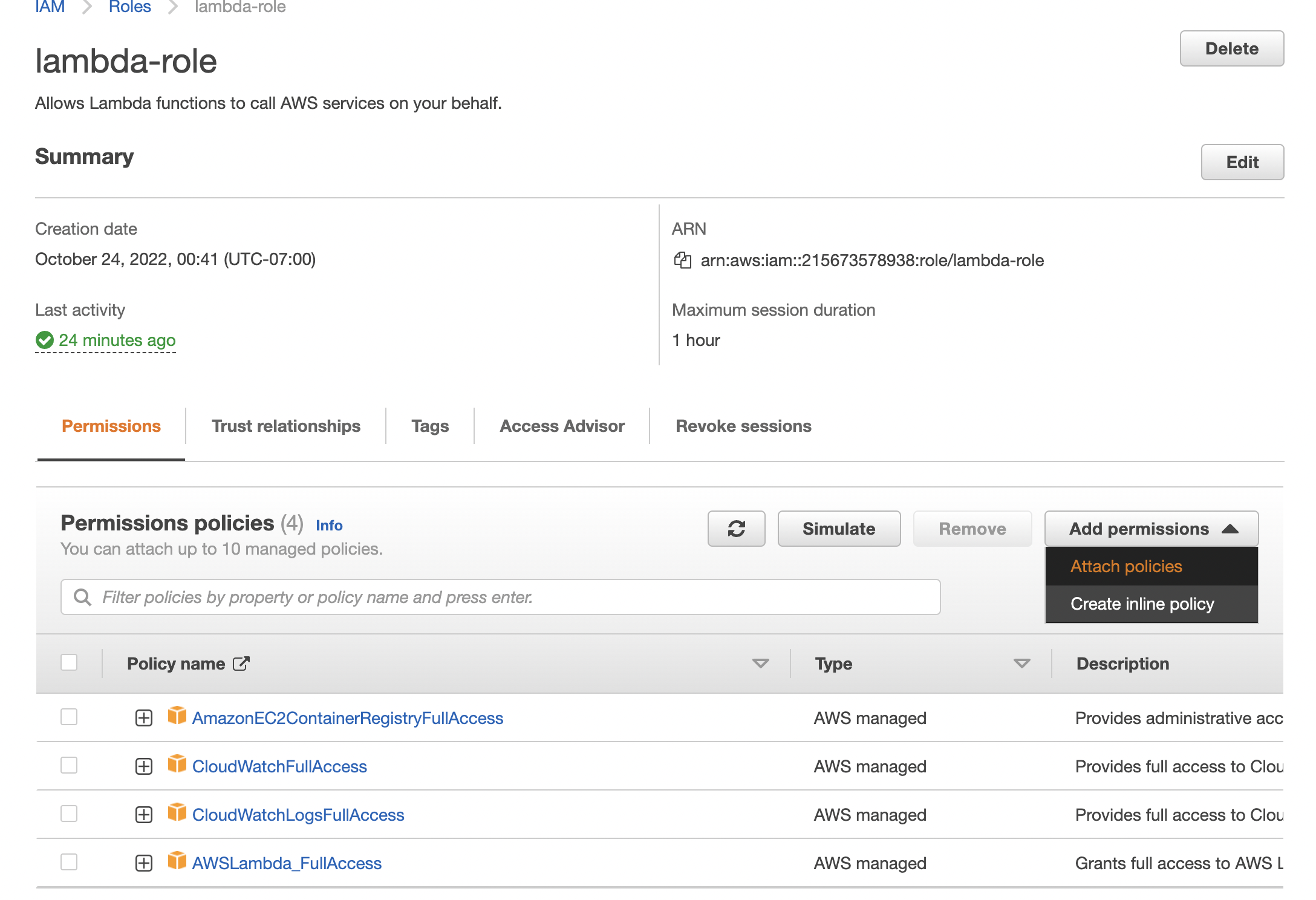
Task: Click the external link icon beside Policy name
Action: (x=241, y=664)
